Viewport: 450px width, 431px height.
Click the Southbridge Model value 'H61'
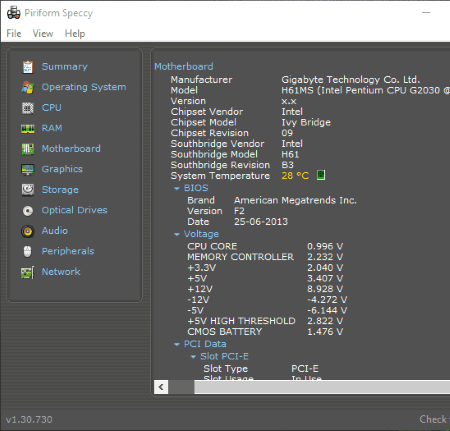click(290, 154)
